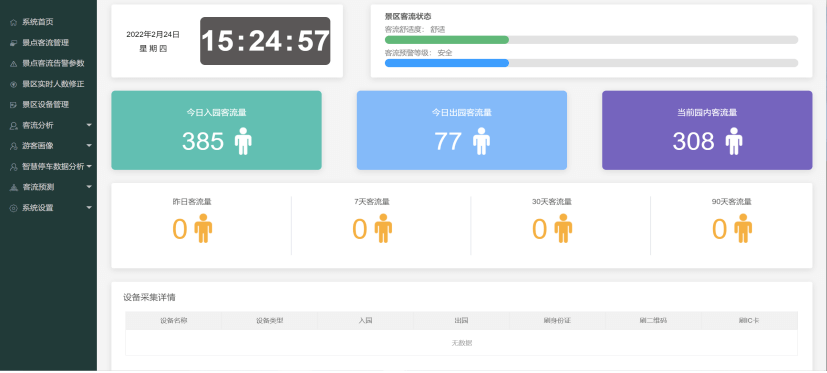Click the user icon beside 智慧停车数据分析
This screenshot has height=373, width=827.
pos(14,167)
